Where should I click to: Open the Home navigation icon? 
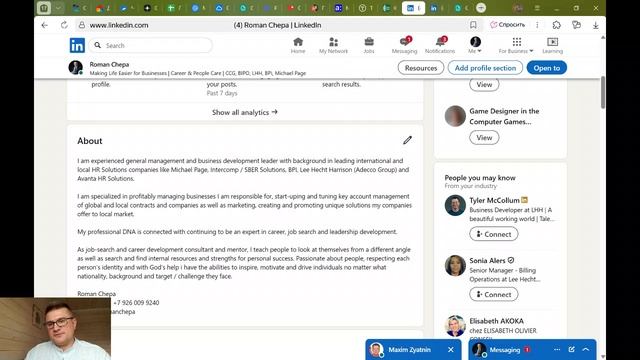point(298,45)
